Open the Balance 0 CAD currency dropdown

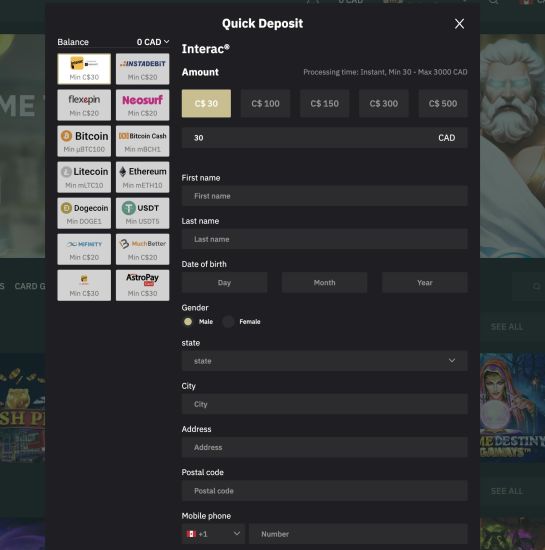(x=153, y=42)
